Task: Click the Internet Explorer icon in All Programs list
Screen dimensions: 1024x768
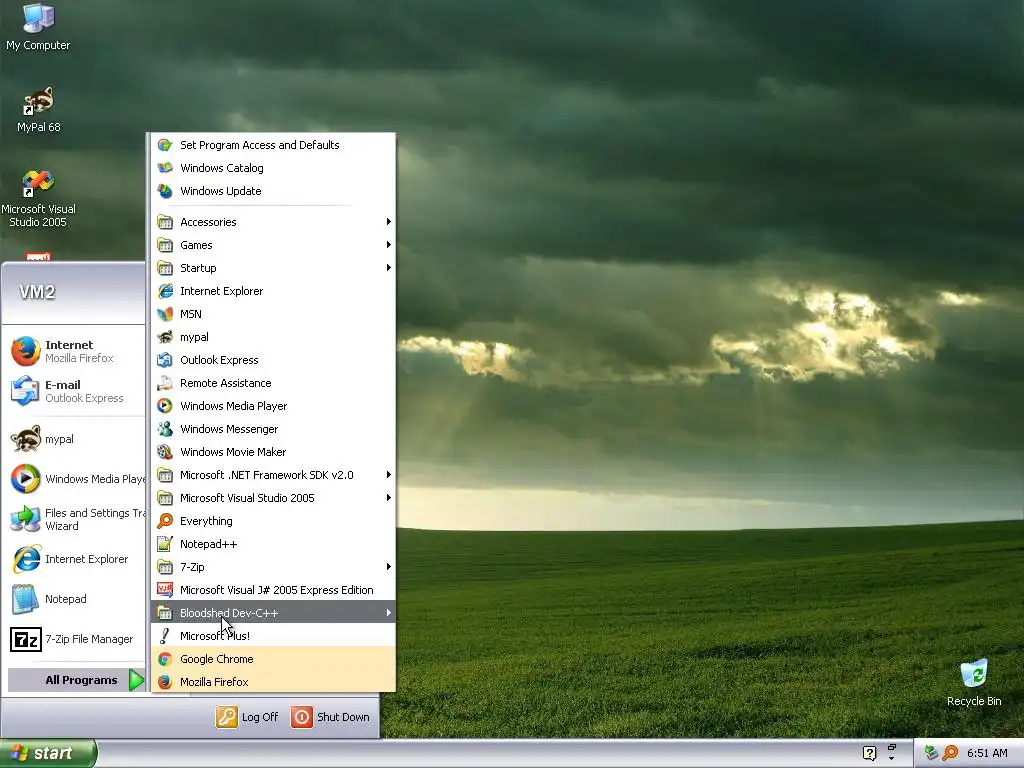Action: [165, 291]
